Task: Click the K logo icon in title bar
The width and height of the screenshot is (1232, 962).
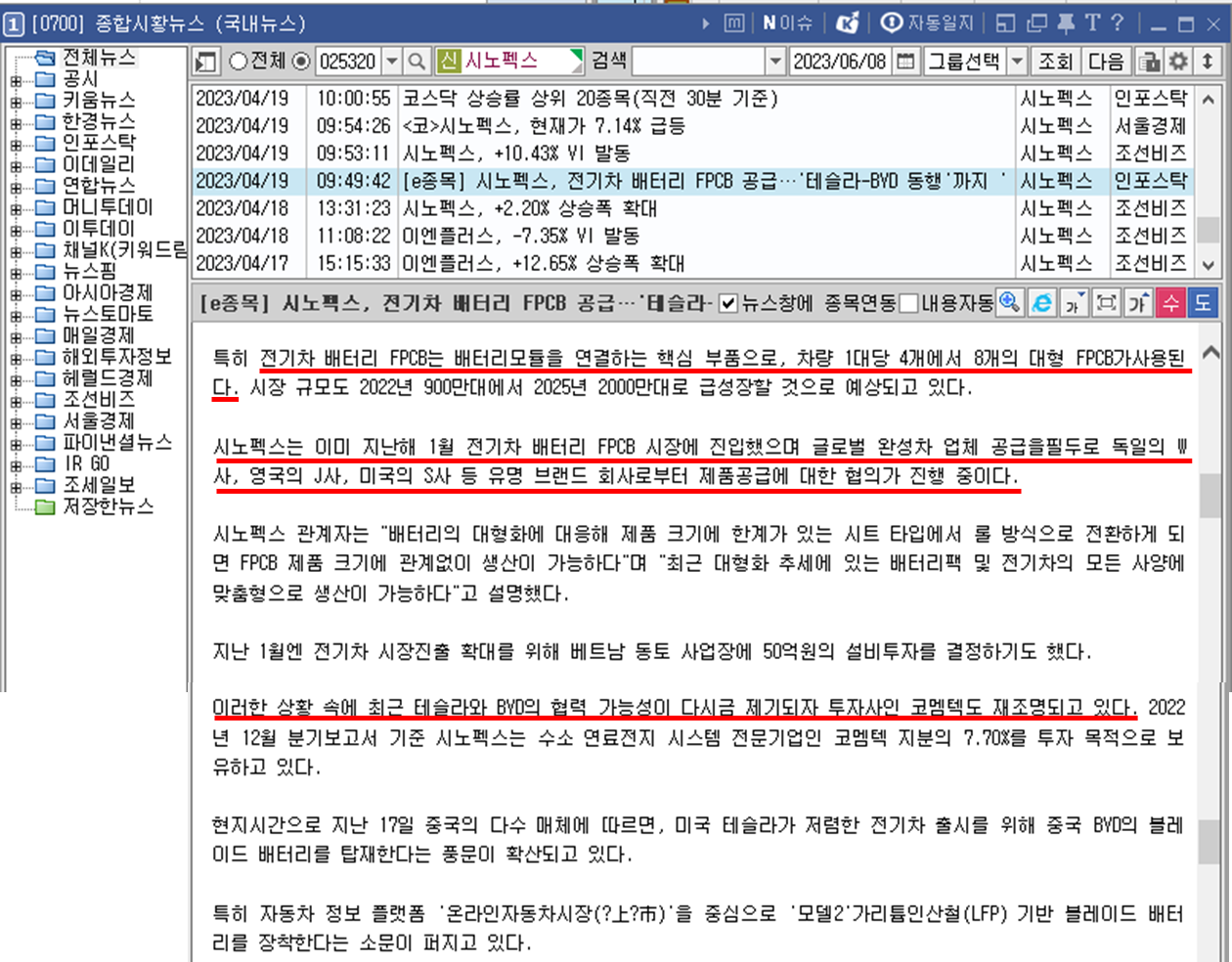Action: tap(847, 22)
